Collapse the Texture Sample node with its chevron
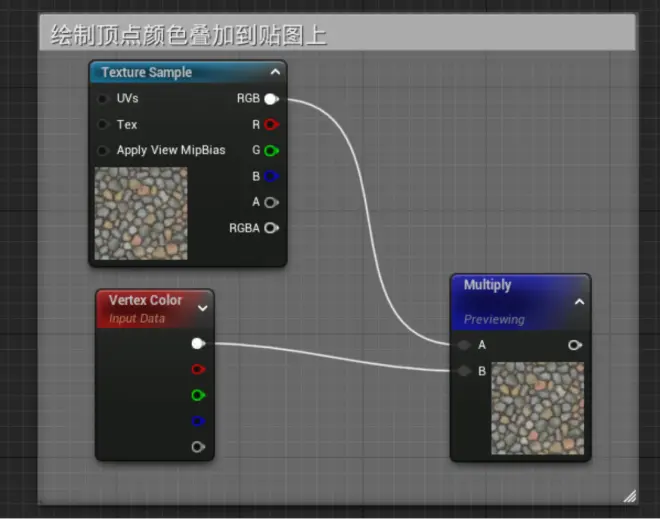The image size is (660, 519). 275,72
